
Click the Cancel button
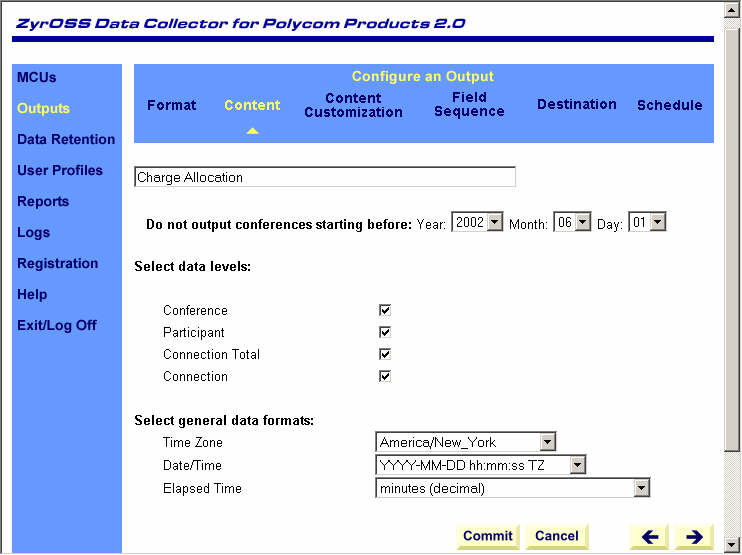[x=557, y=536]
